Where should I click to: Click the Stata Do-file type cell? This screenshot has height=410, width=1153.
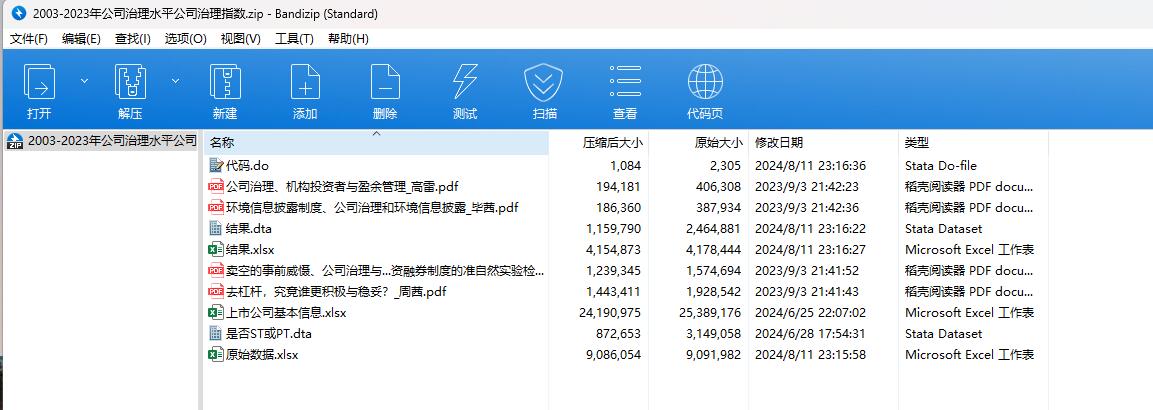[940, 165]
